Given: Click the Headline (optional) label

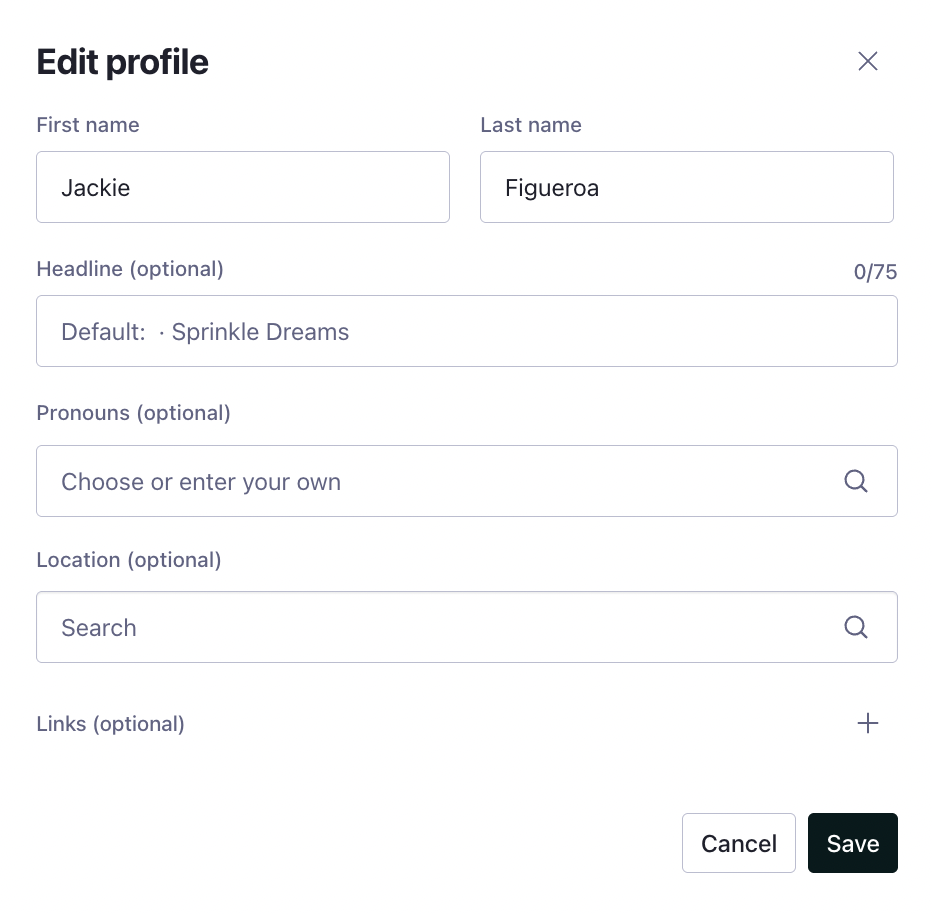Looking at the screenshot, I should point(130,269).
